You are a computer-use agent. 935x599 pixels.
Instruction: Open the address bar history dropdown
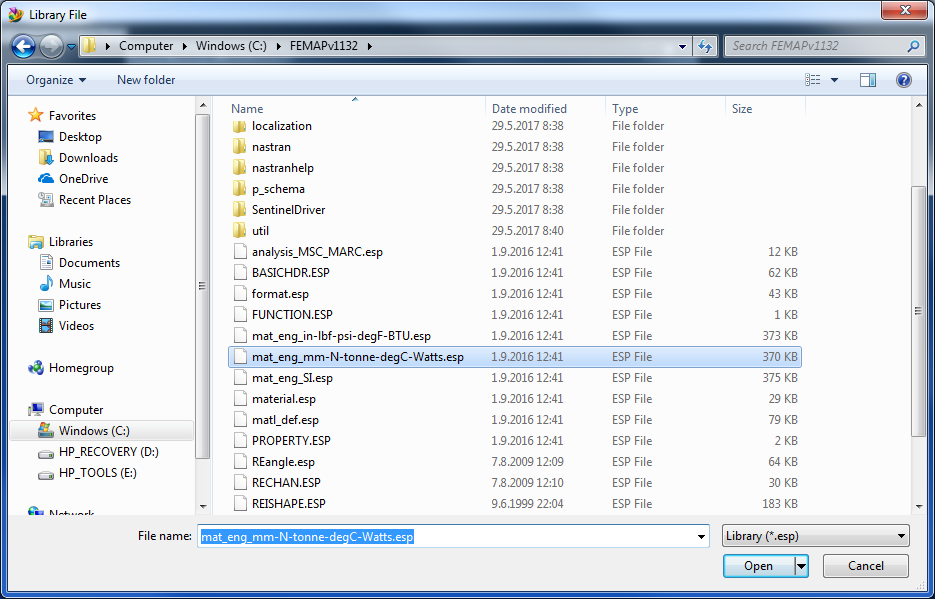tap(683, 46)
